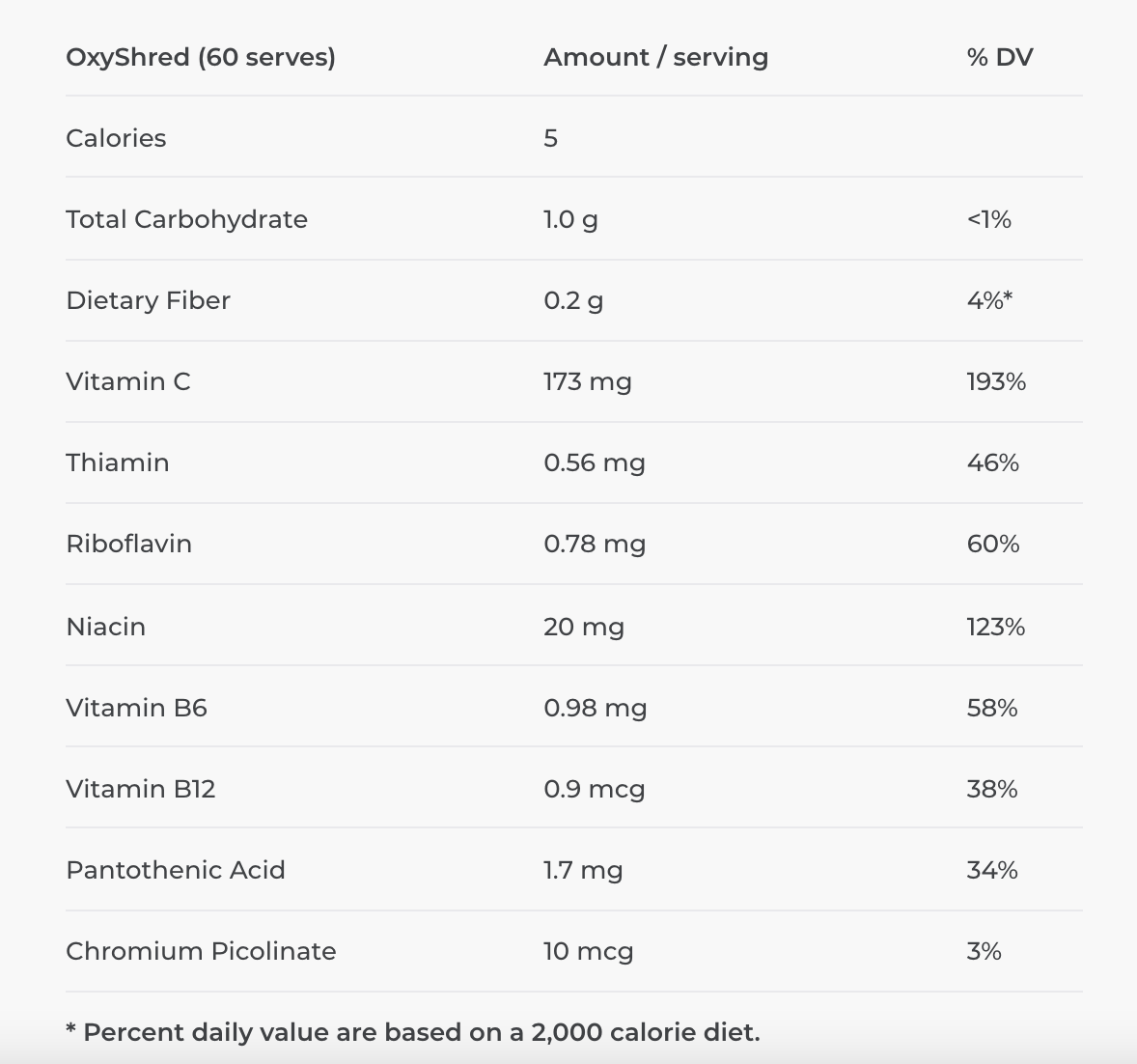Select the Calories row label
This screenshot has width=1137, height=1064.
coord(116,138)
